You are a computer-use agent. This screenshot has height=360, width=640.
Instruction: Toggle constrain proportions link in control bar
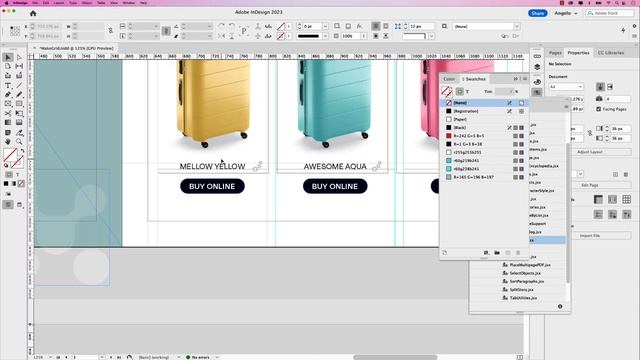pyautogui.click(x=110, y=31)
